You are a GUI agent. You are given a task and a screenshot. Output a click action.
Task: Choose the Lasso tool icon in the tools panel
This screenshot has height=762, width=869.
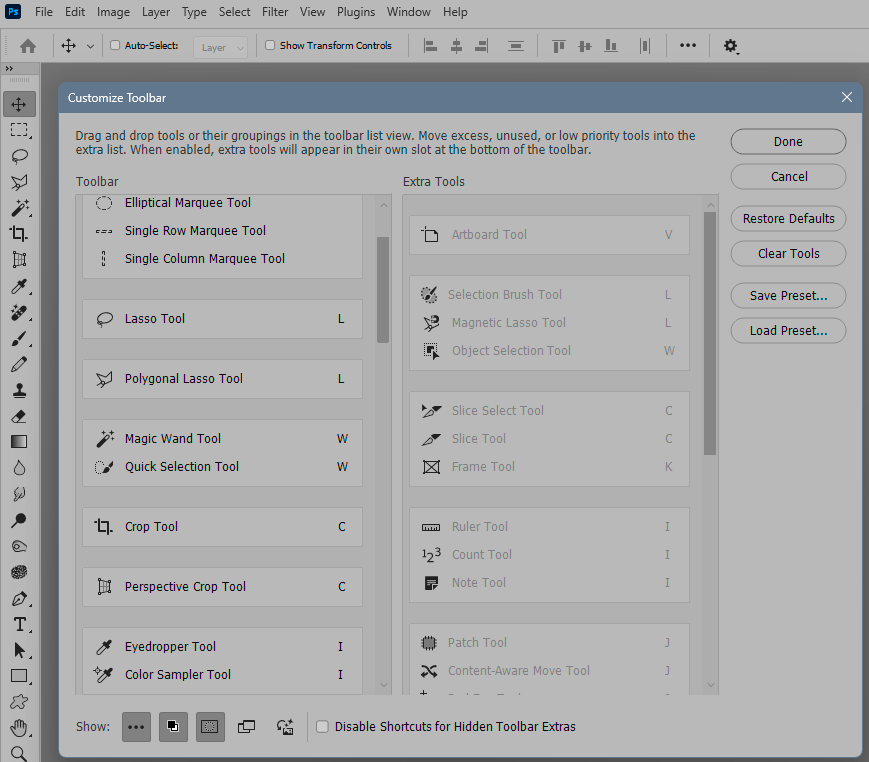point(19,156)
